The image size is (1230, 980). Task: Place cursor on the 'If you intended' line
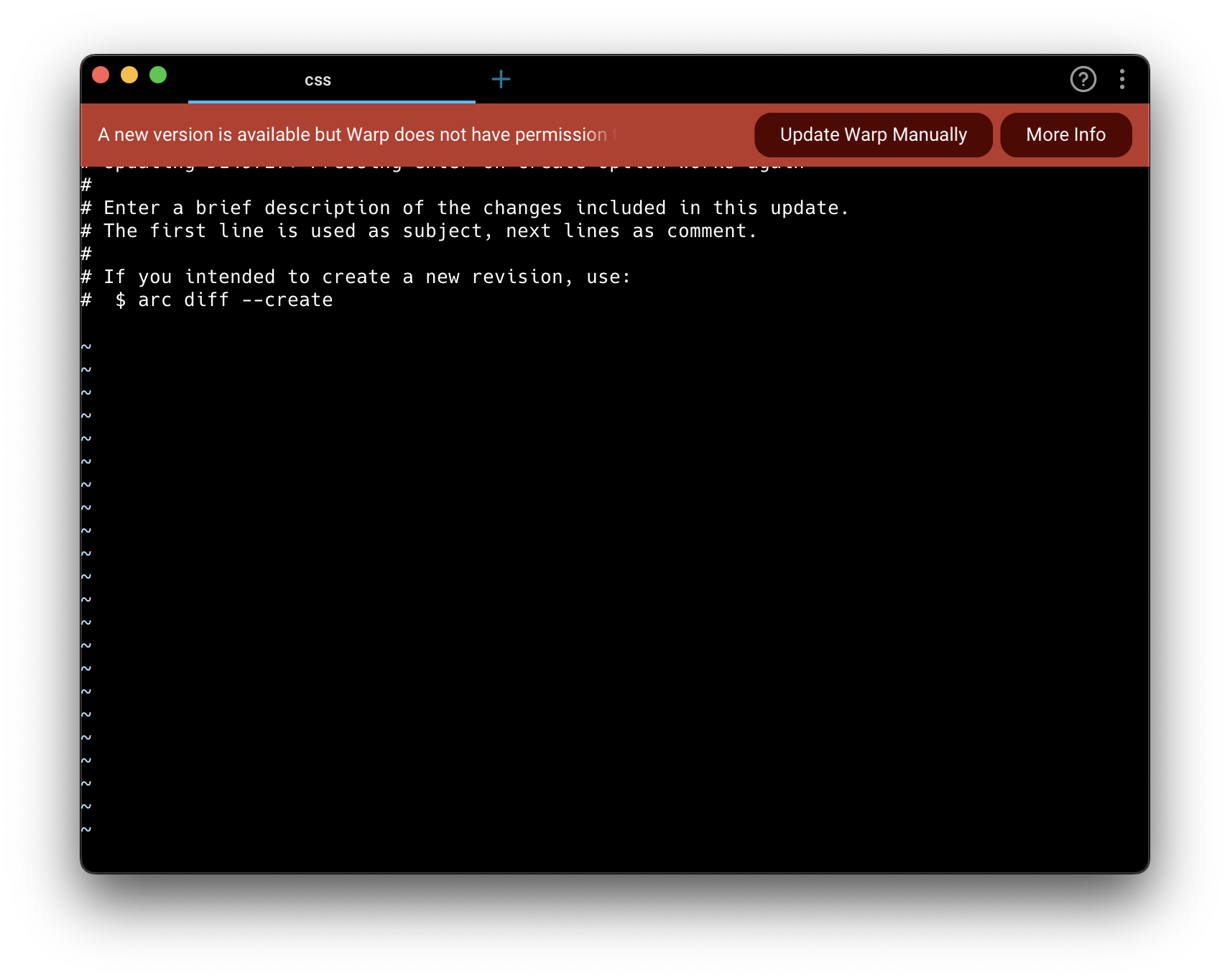pyautogui.click(x=366, y=276)
